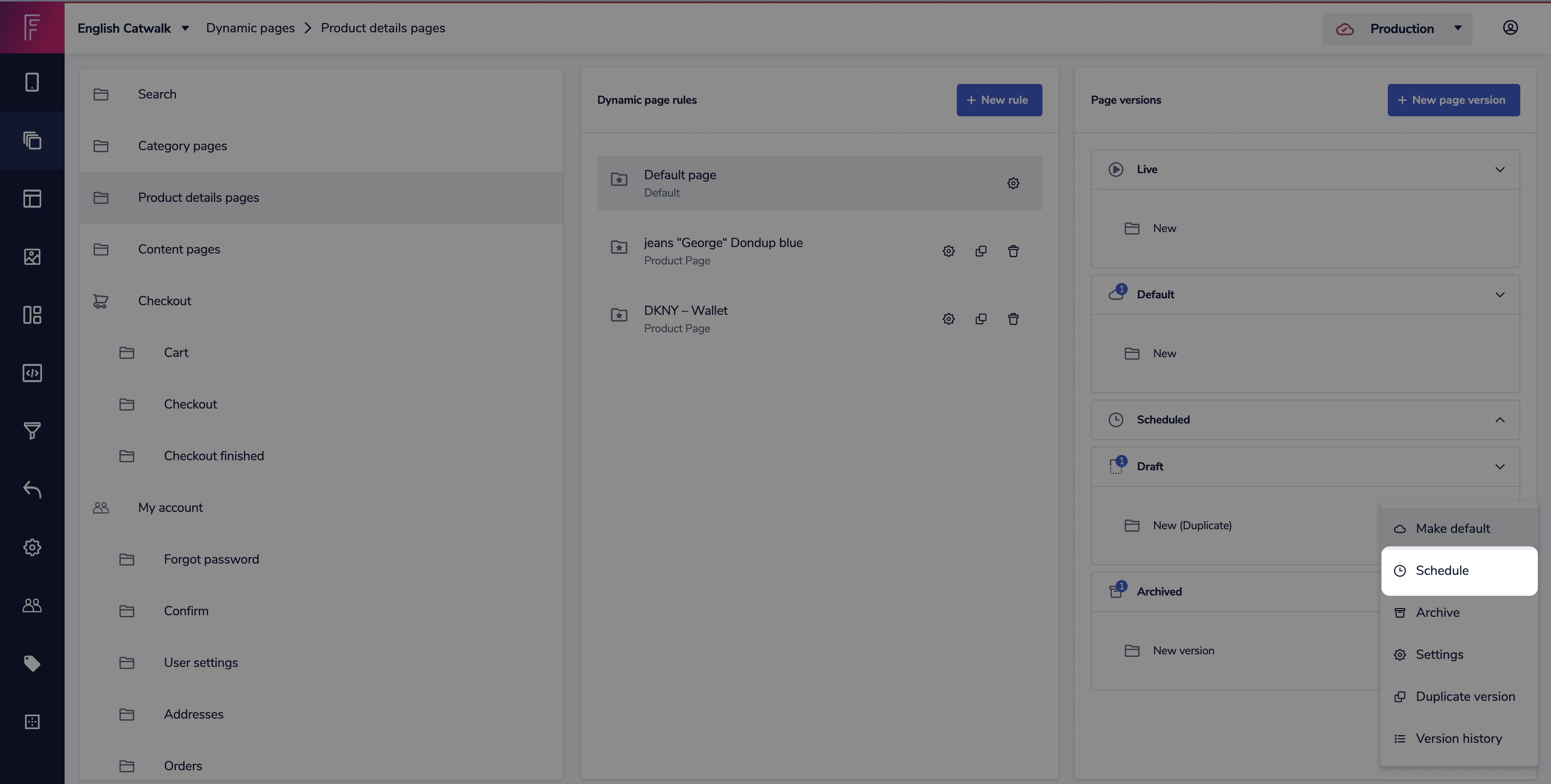Open the code editor sidebar icon
This screenshot has width=1551, height=784.
coord(32,373)
